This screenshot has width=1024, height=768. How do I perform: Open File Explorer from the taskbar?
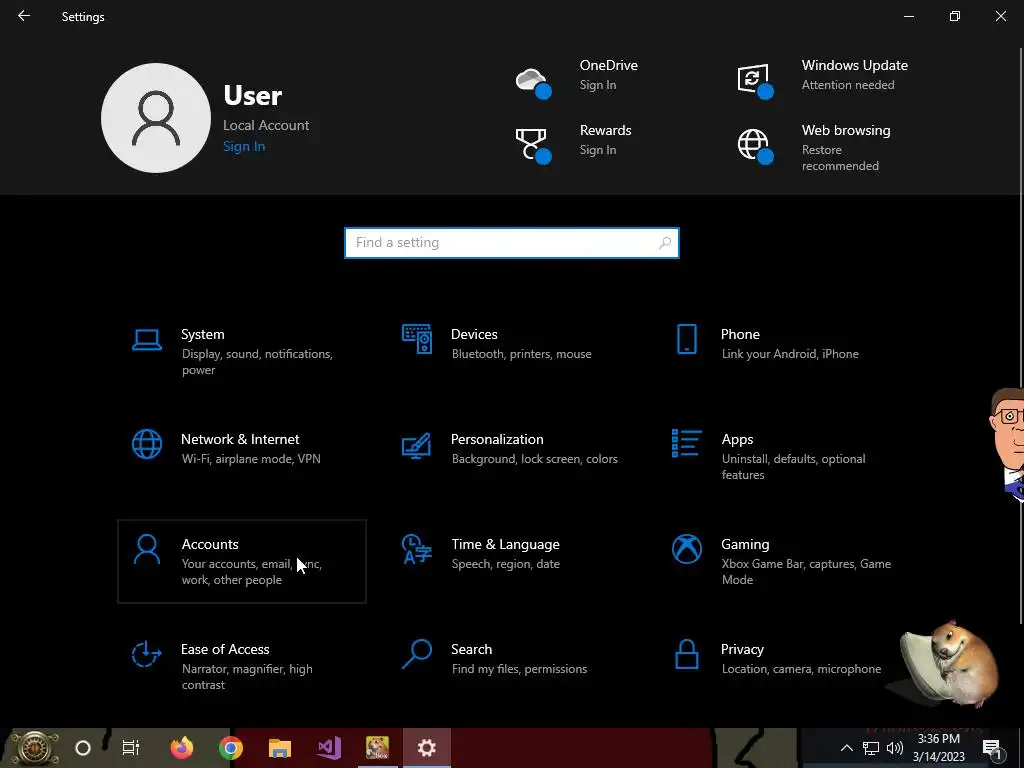coord(280,748)
